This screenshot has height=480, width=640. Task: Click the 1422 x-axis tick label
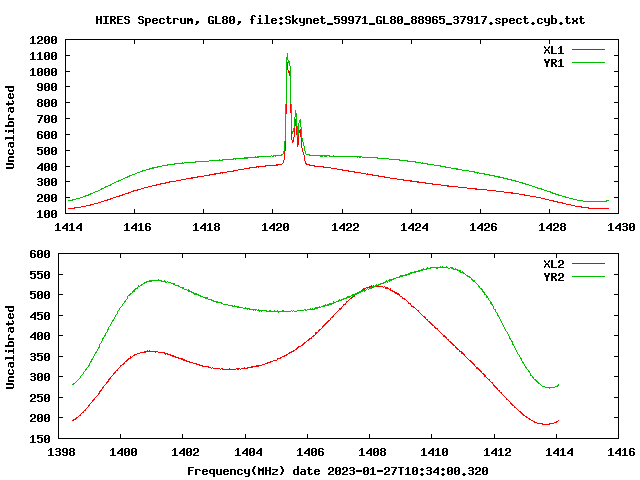click(x=344, y=227)
